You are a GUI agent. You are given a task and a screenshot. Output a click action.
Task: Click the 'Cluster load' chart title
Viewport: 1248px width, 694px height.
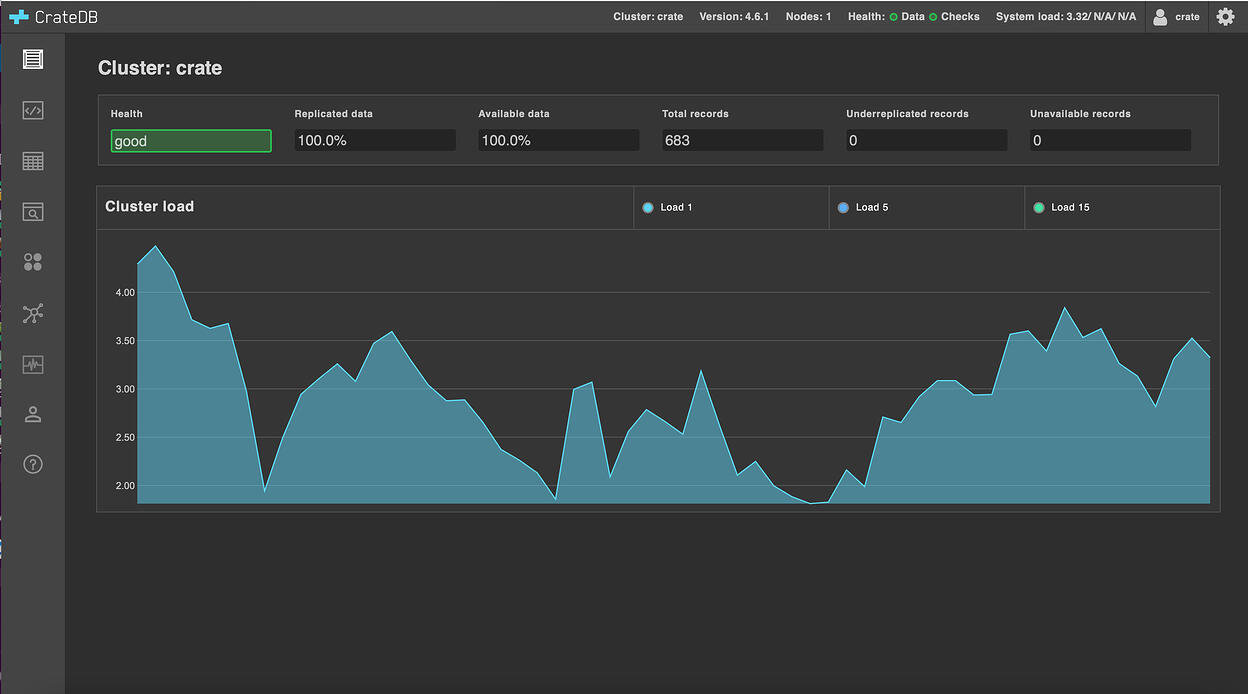pyautogui.click(x=150, y=206)
